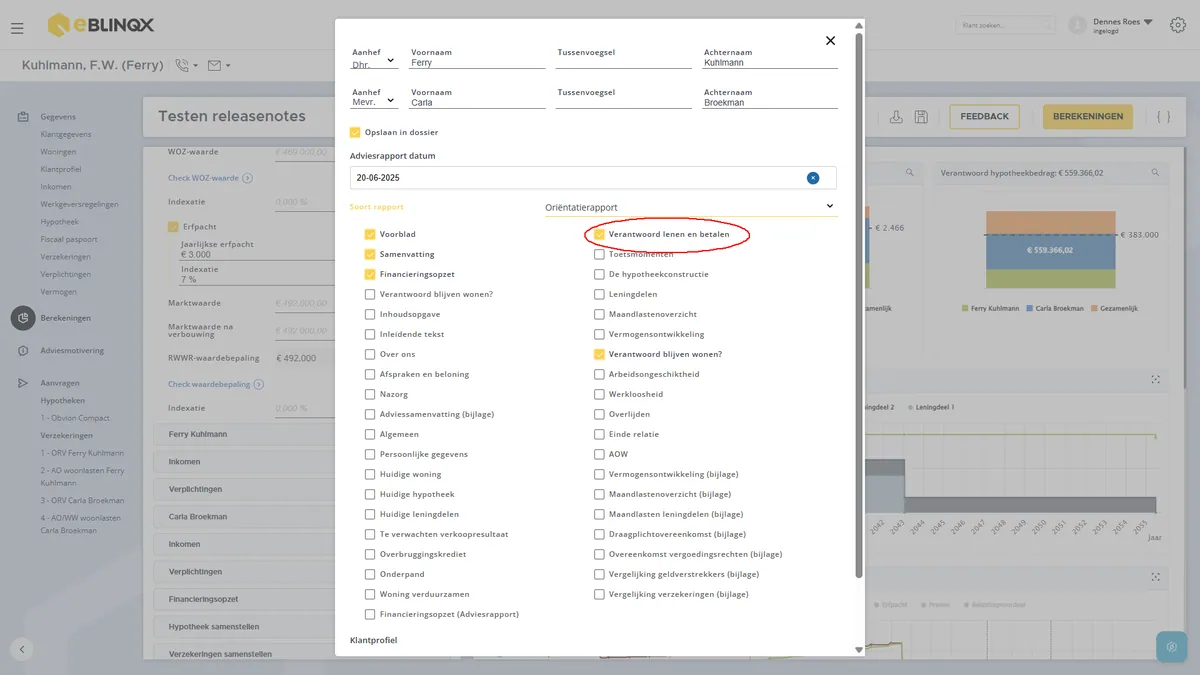Click the Gegevens clipboard icon in the sidebar
Viewport: 1200px width, 675px height.
pos(22,117)
